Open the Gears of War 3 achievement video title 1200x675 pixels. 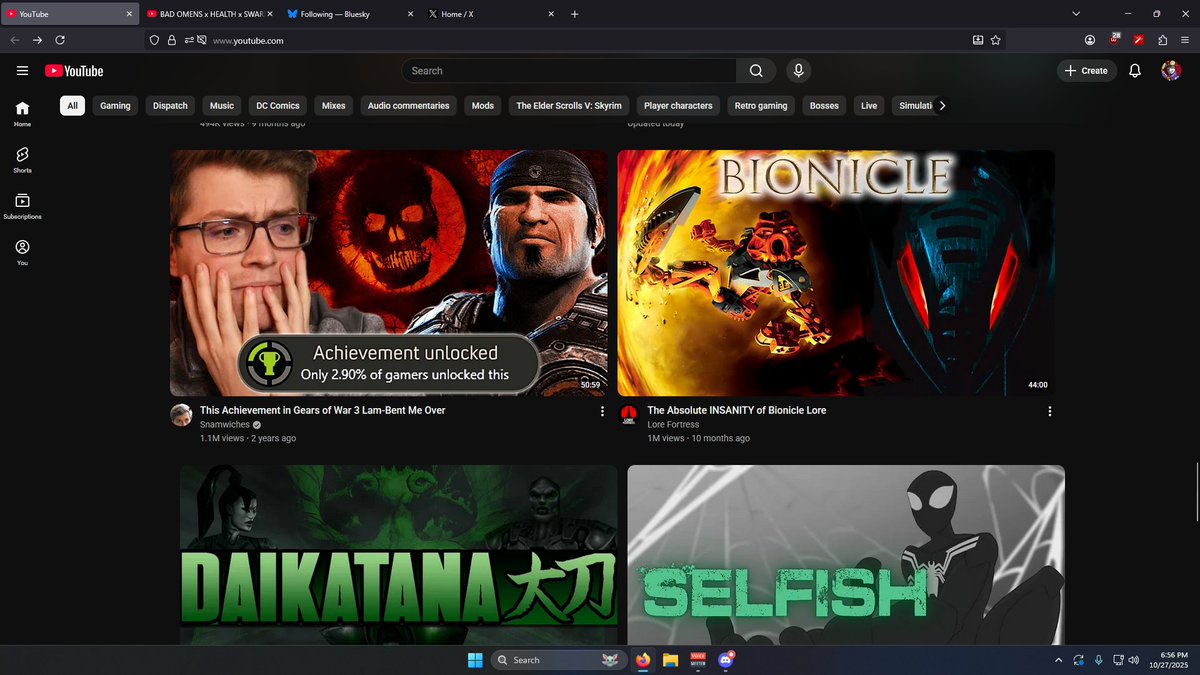click(322, 410)
